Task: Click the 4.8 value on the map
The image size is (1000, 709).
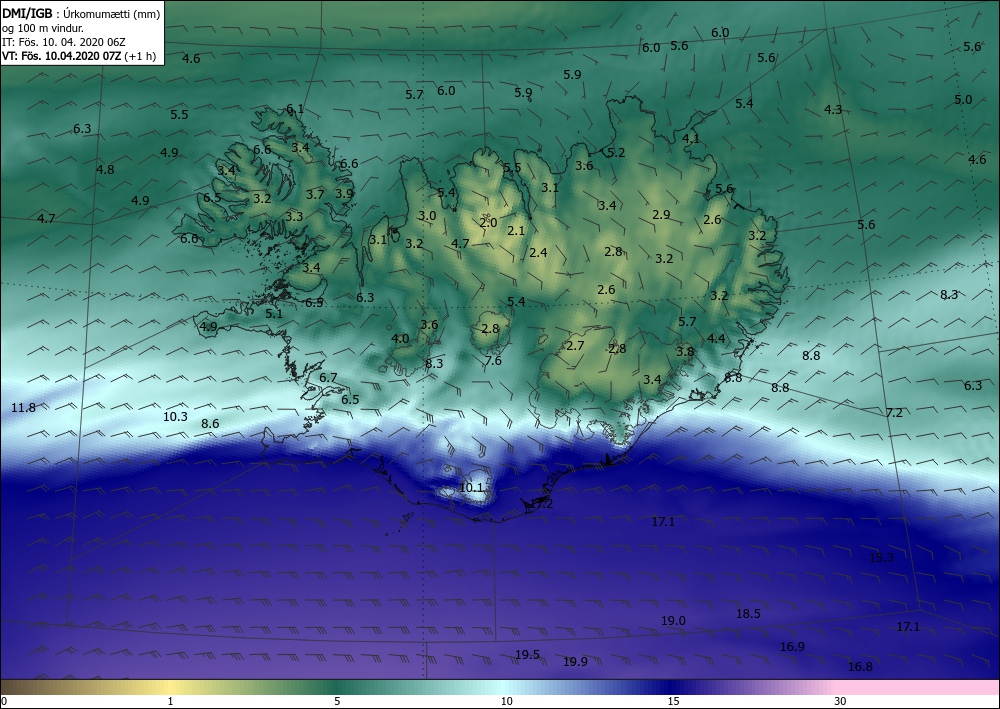Action: click(105, 170)
